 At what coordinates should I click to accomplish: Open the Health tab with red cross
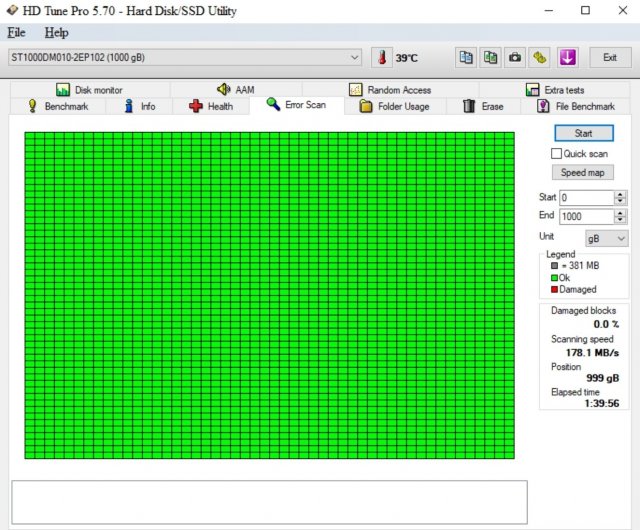211,106
